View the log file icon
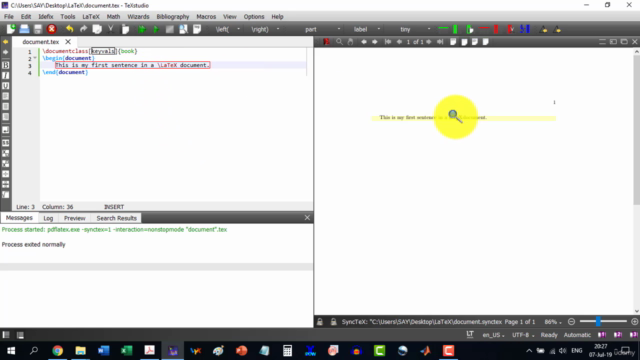The height and width of the screenshot is (360, 640). pyautogui.click(x=197, y=29)
